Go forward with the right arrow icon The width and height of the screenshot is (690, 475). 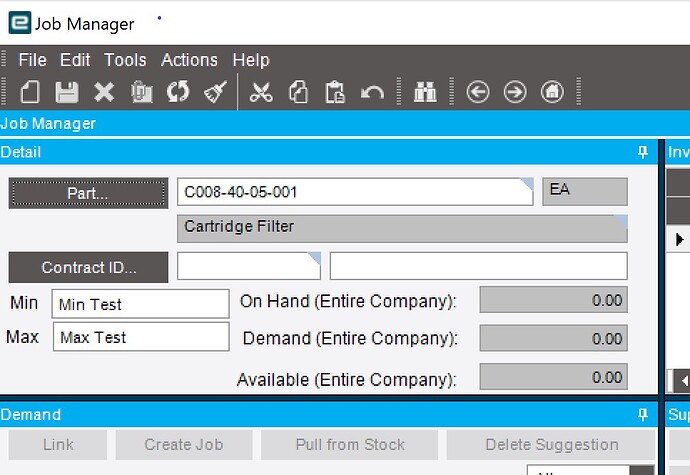coord(515,92)
